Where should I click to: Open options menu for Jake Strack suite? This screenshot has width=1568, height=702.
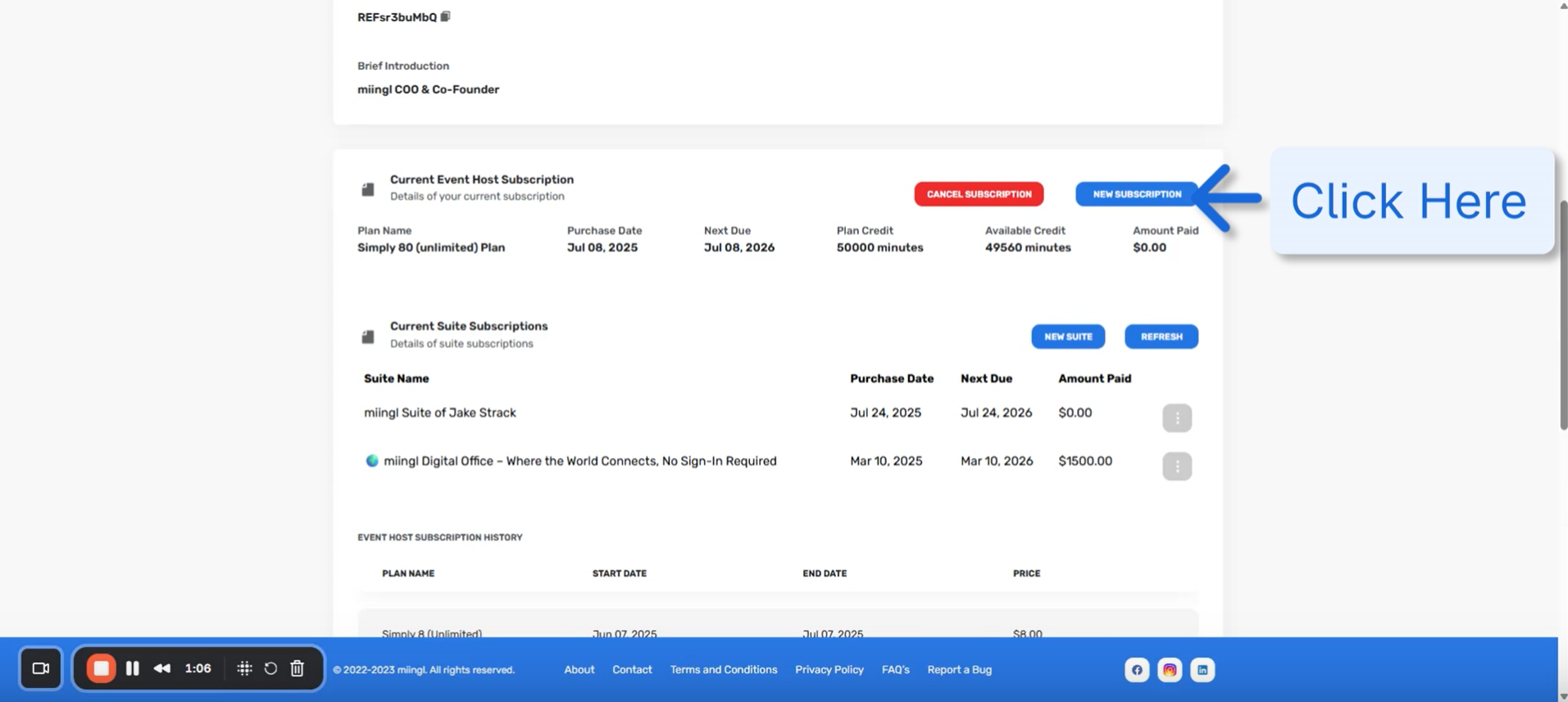click(1176, 418)
